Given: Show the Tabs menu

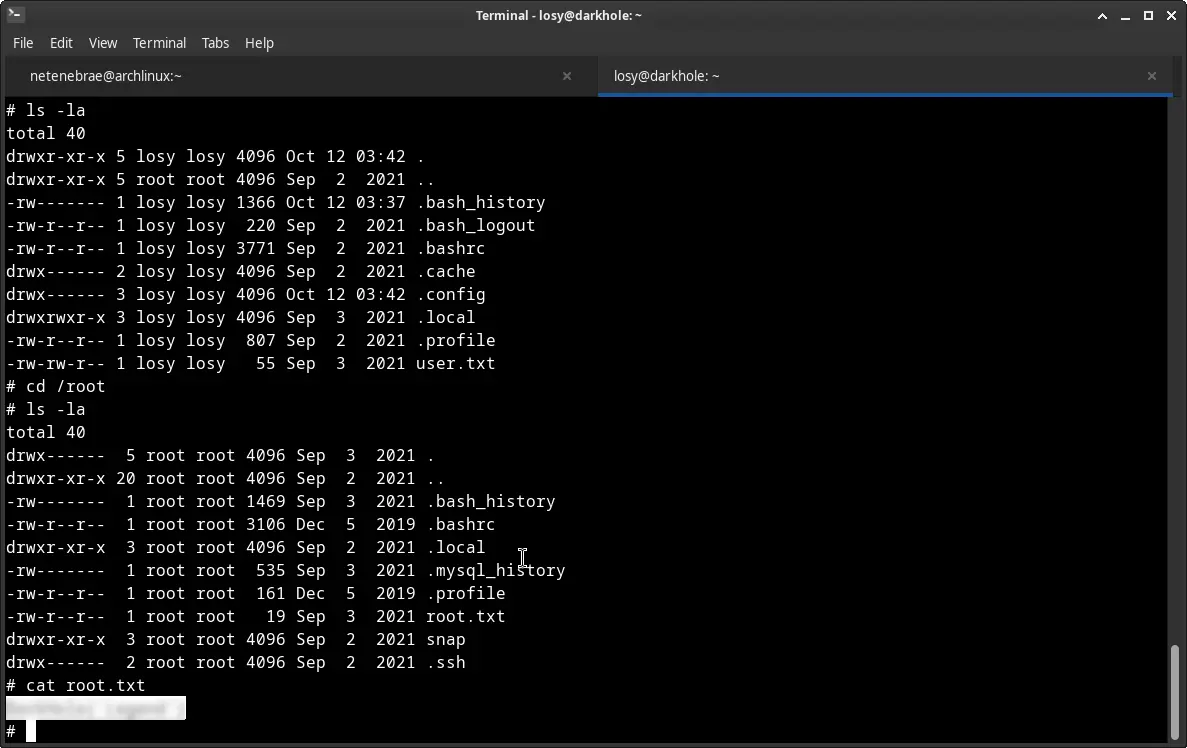Looking at the screenshot, I should (x=215, y=43).
